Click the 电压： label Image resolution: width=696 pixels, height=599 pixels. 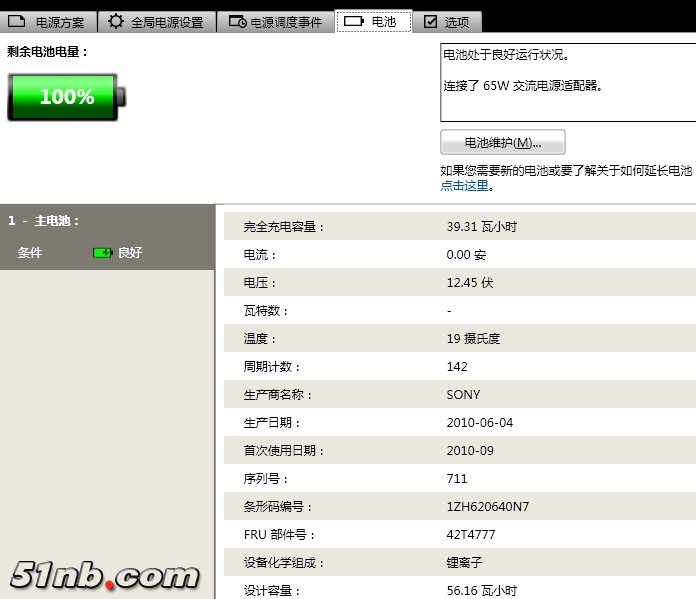[x=260, y=283]
